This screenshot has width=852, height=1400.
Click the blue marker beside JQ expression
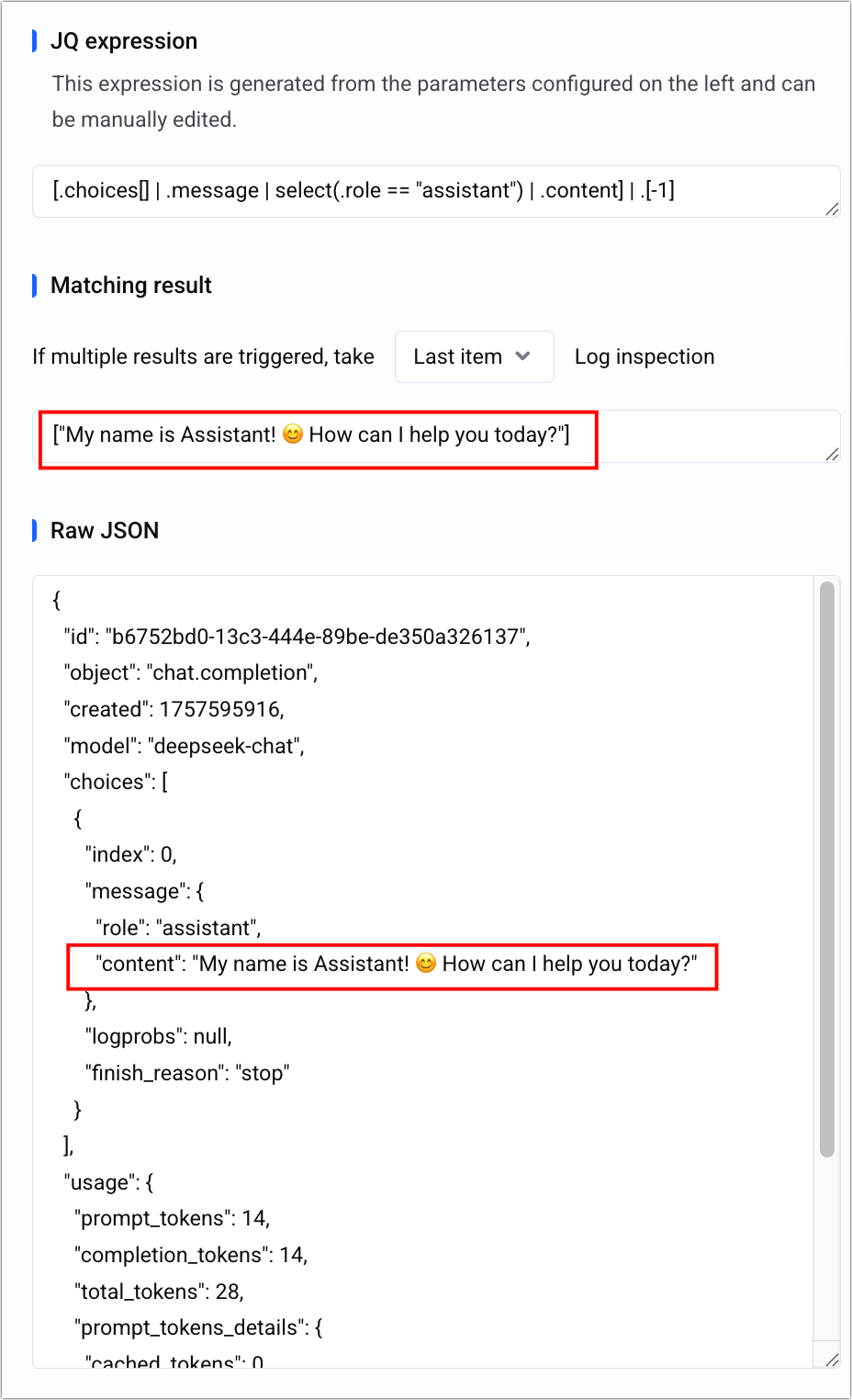tap(35, 41)
